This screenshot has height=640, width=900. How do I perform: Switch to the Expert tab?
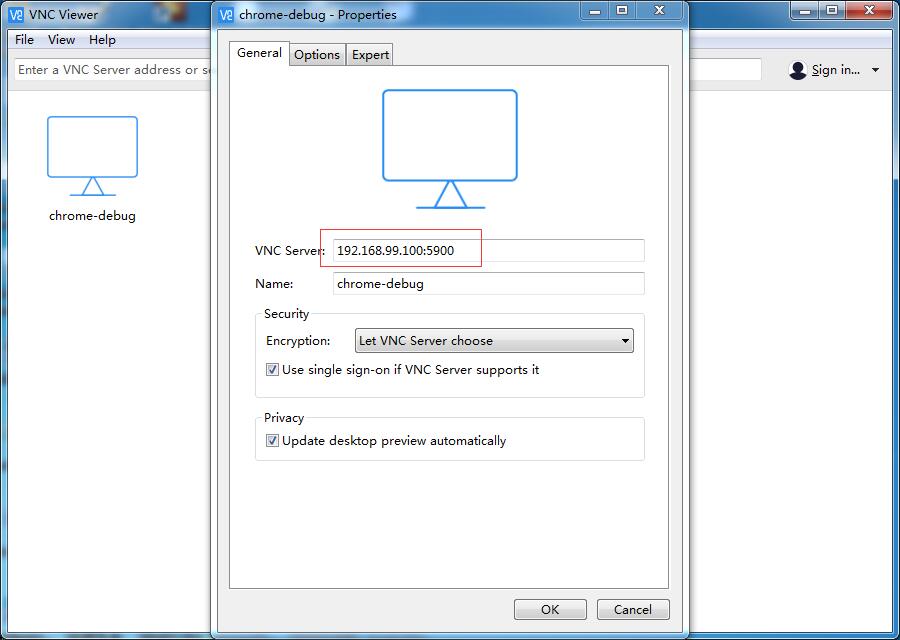(370, 55)
